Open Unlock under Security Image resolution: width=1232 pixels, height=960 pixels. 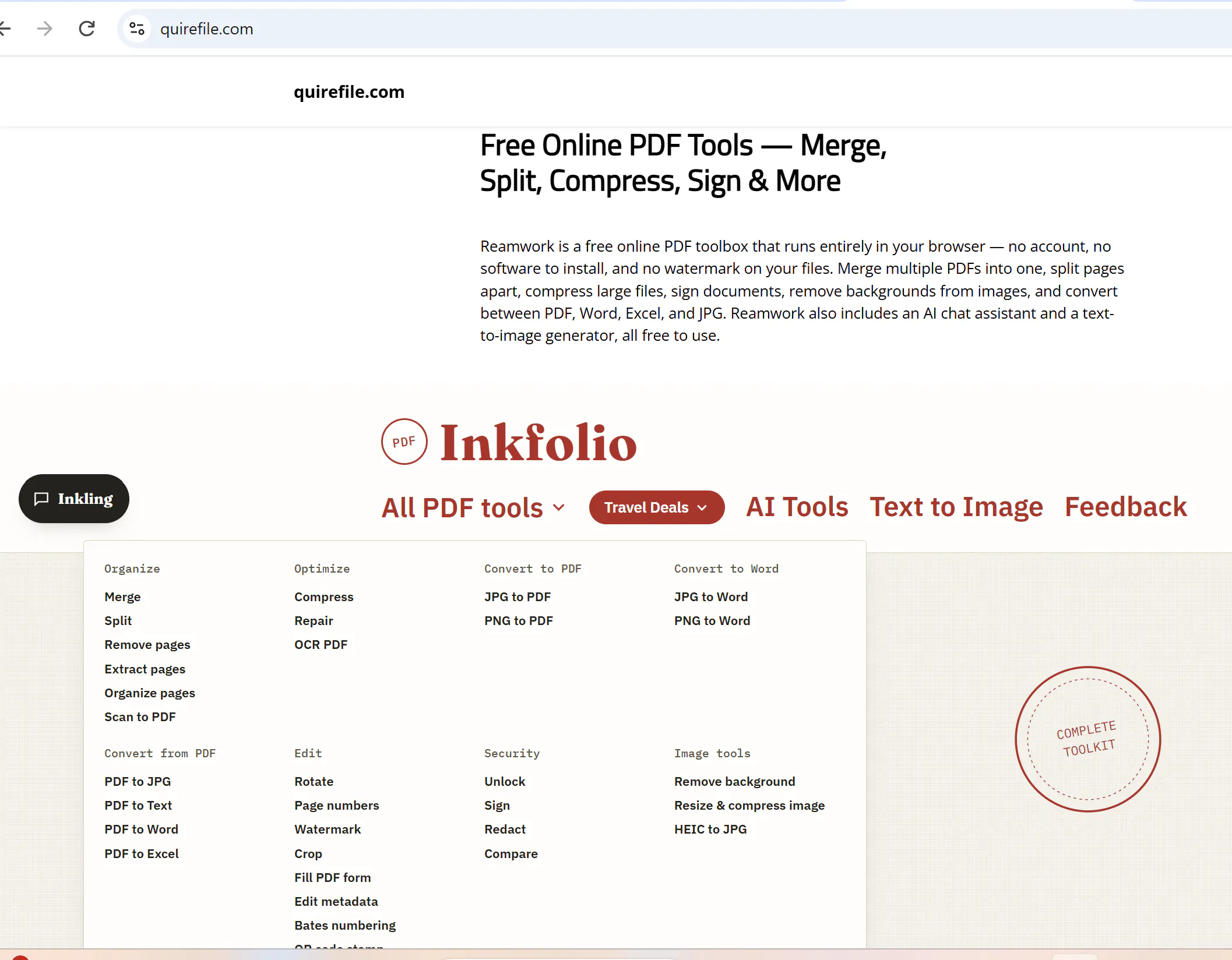505,781
